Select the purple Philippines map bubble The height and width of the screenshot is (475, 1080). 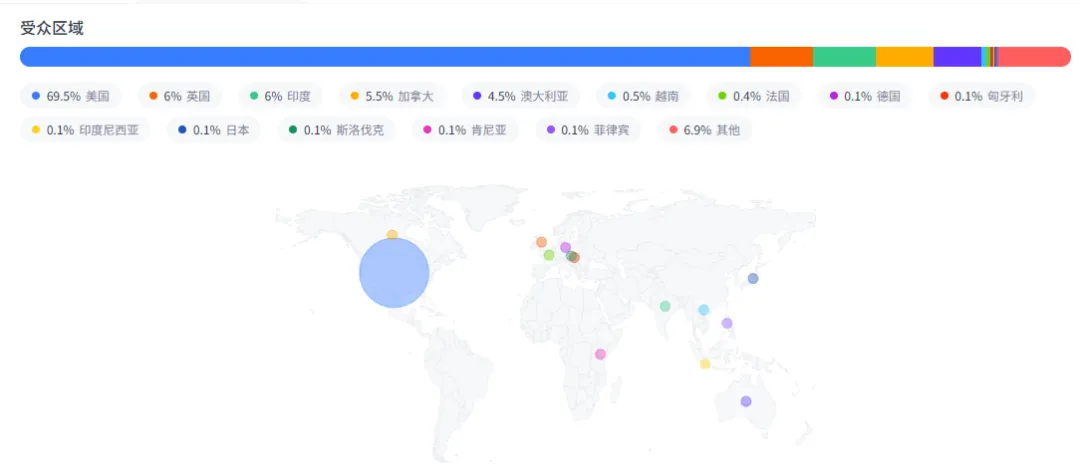[x=727, y=323]
